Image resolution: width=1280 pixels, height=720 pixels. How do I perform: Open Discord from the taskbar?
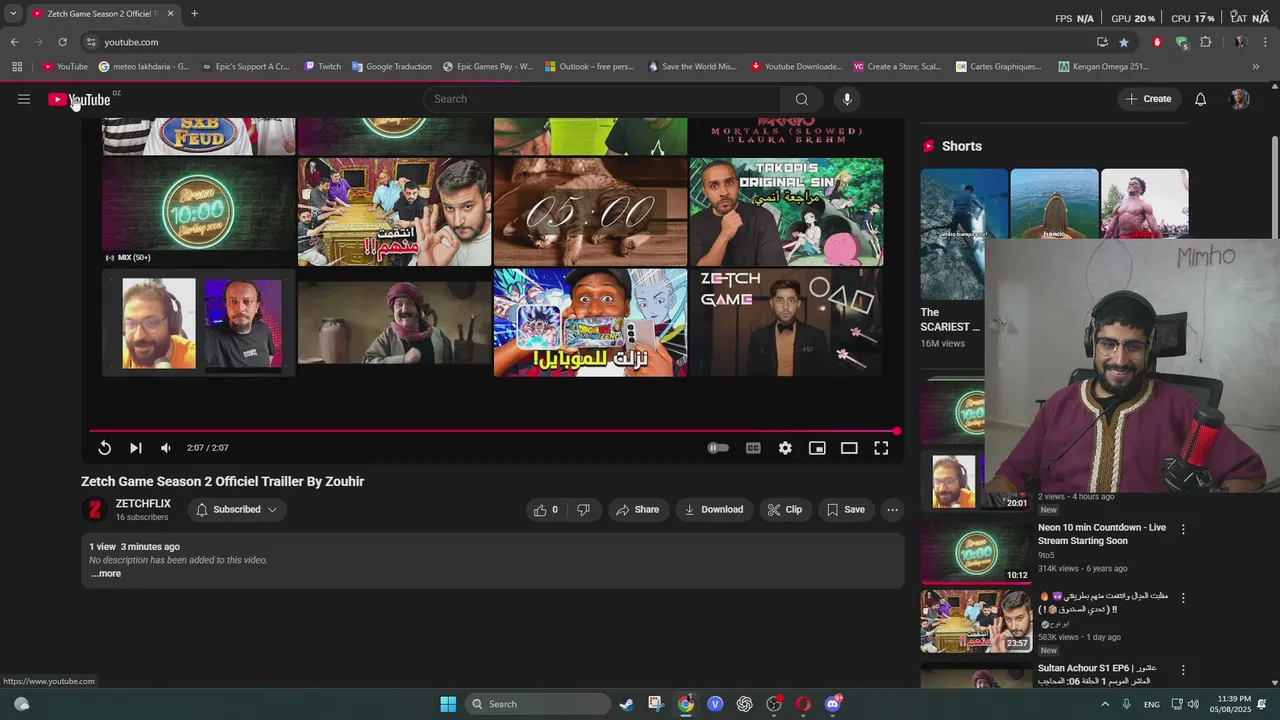(x=833, y=704)
